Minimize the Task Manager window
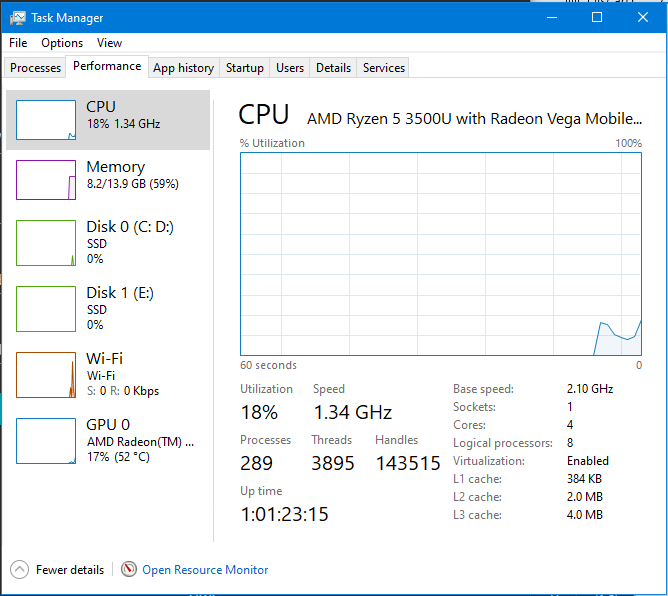The image size is (668, 596). [552, 17]
